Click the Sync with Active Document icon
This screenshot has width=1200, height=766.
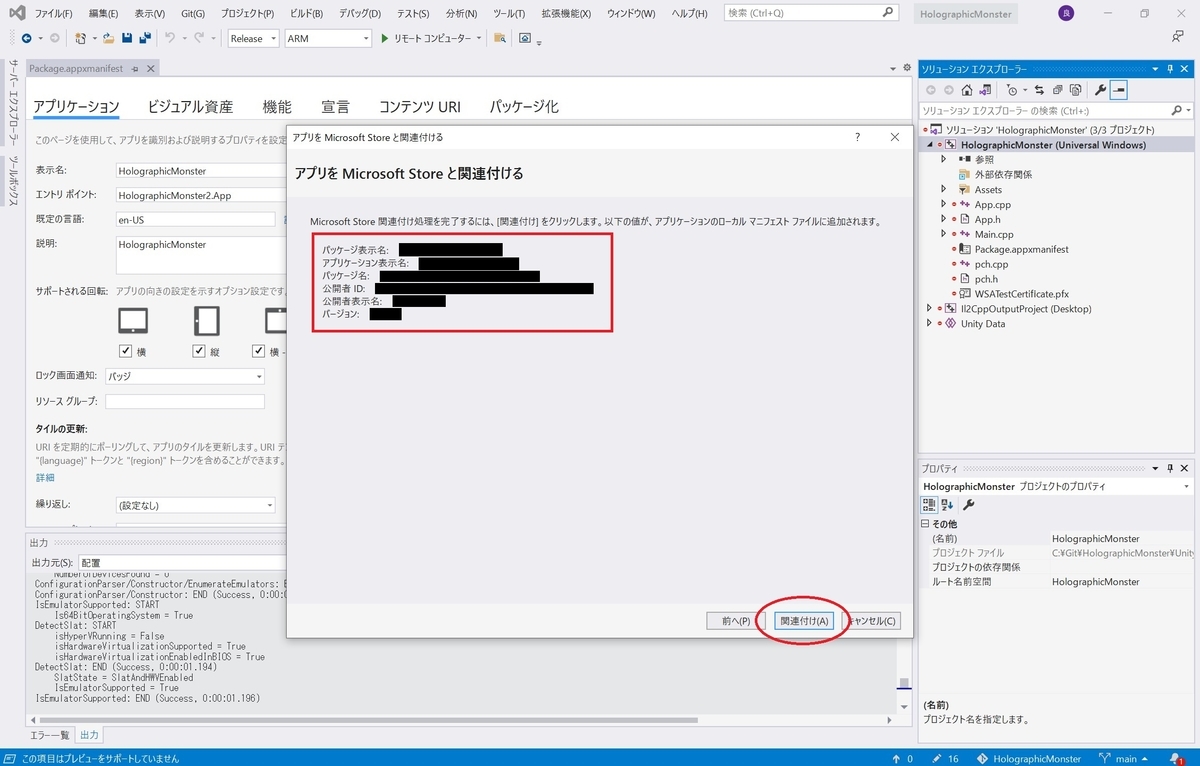pyautogui.click(x=1039, y=90)
